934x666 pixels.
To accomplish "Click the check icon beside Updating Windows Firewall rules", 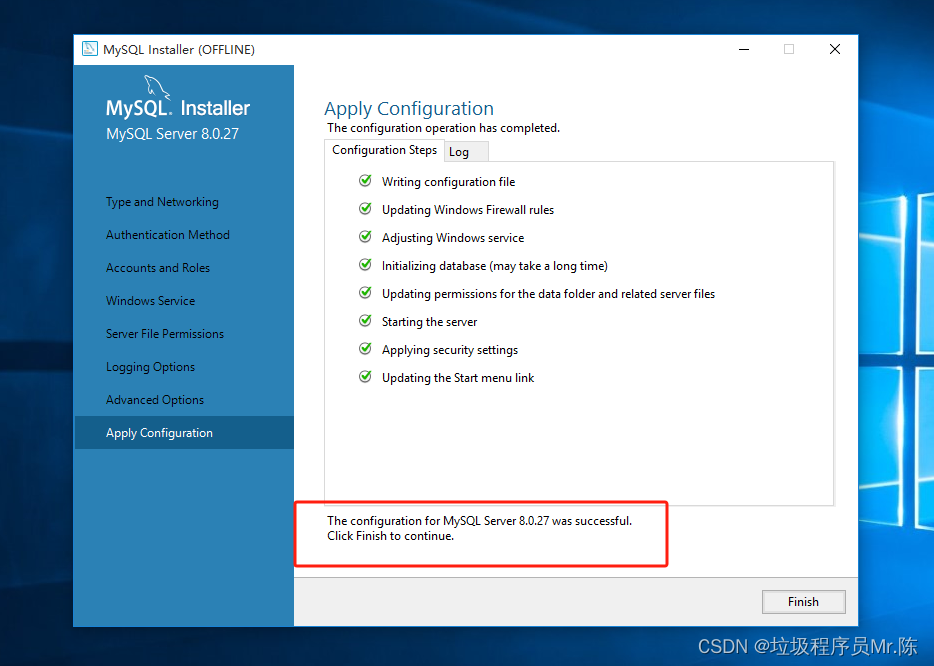I will 365,208.
